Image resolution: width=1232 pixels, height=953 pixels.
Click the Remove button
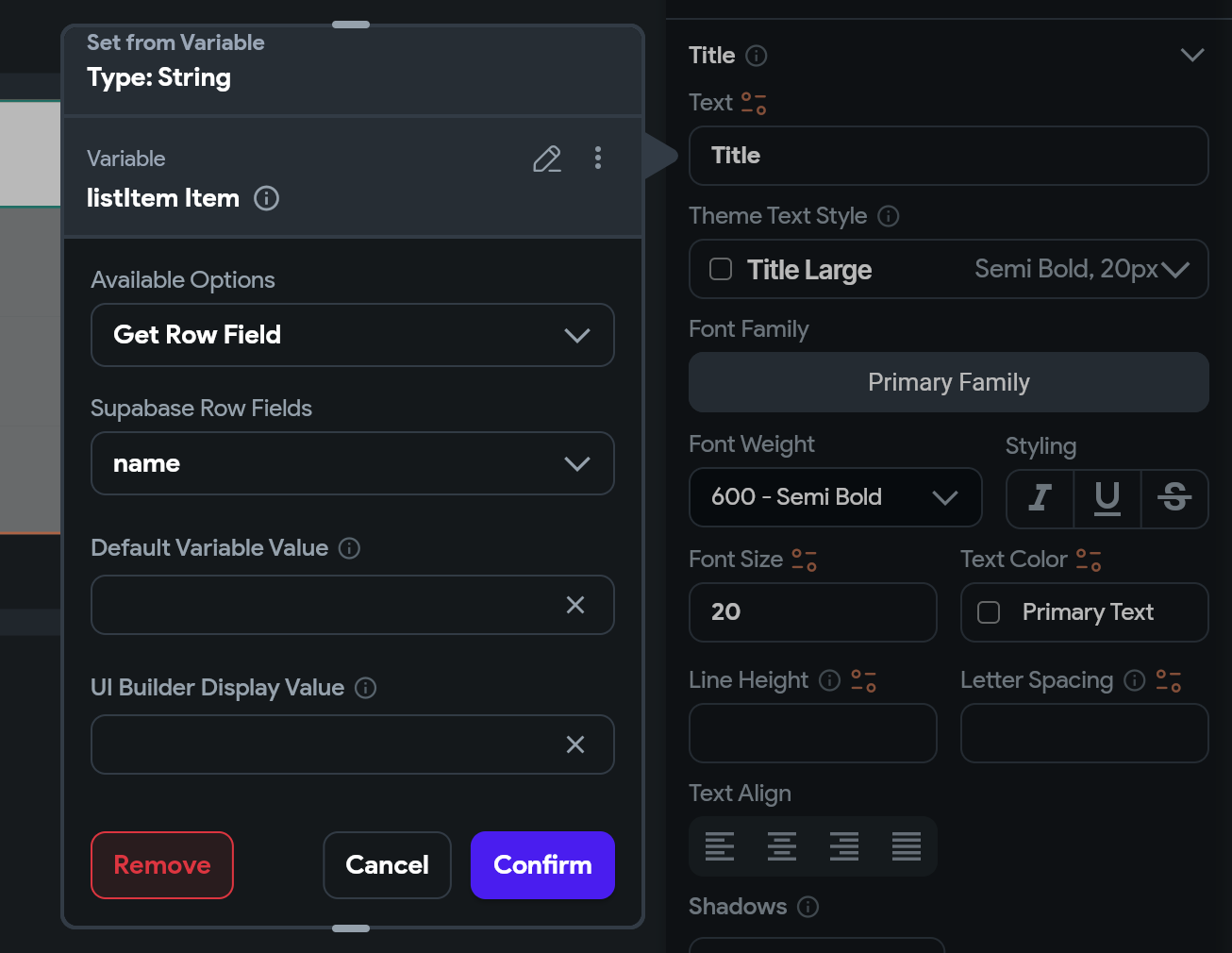click(162, 865)
